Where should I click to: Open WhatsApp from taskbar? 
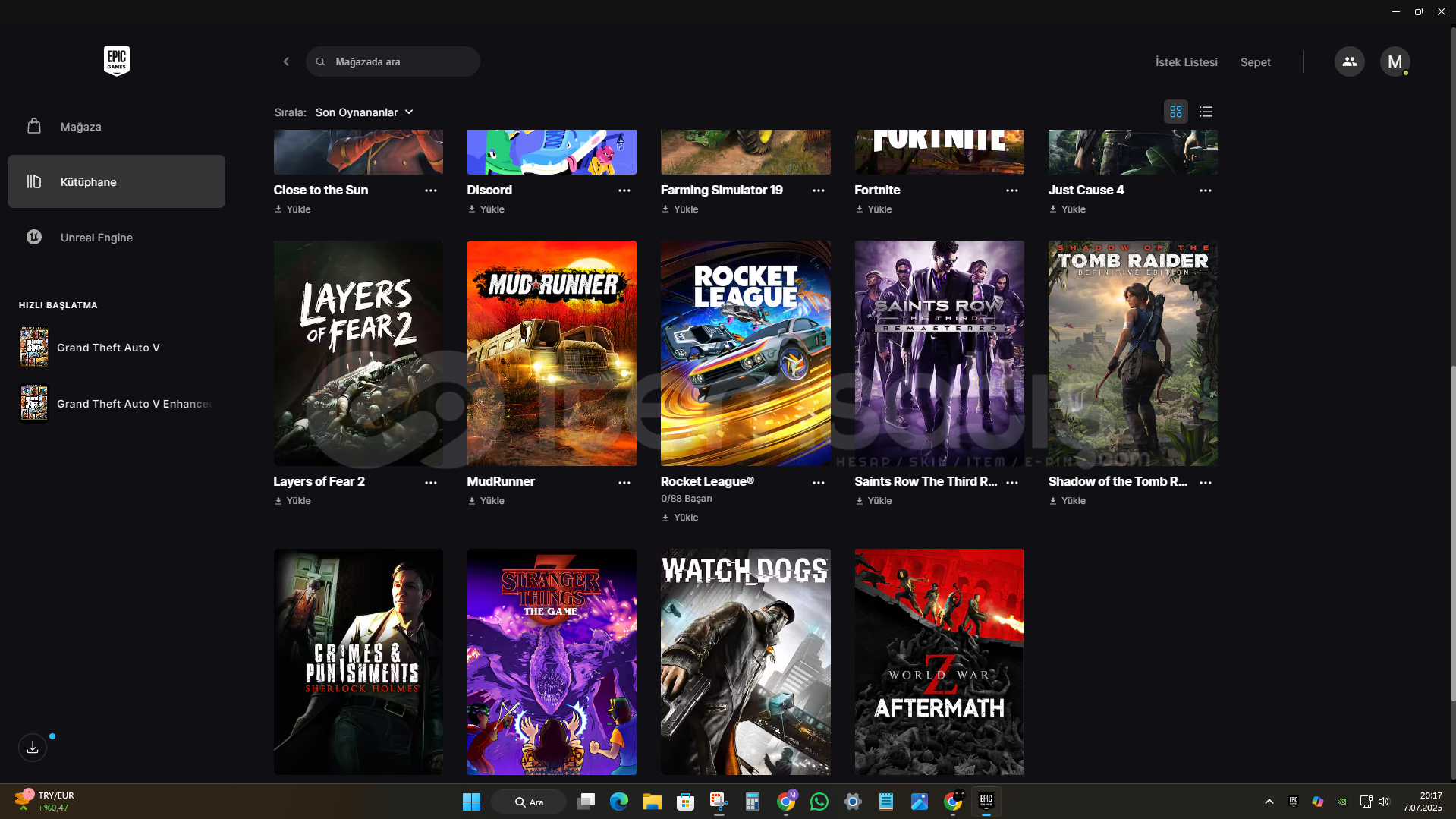(x=819, y=802)
